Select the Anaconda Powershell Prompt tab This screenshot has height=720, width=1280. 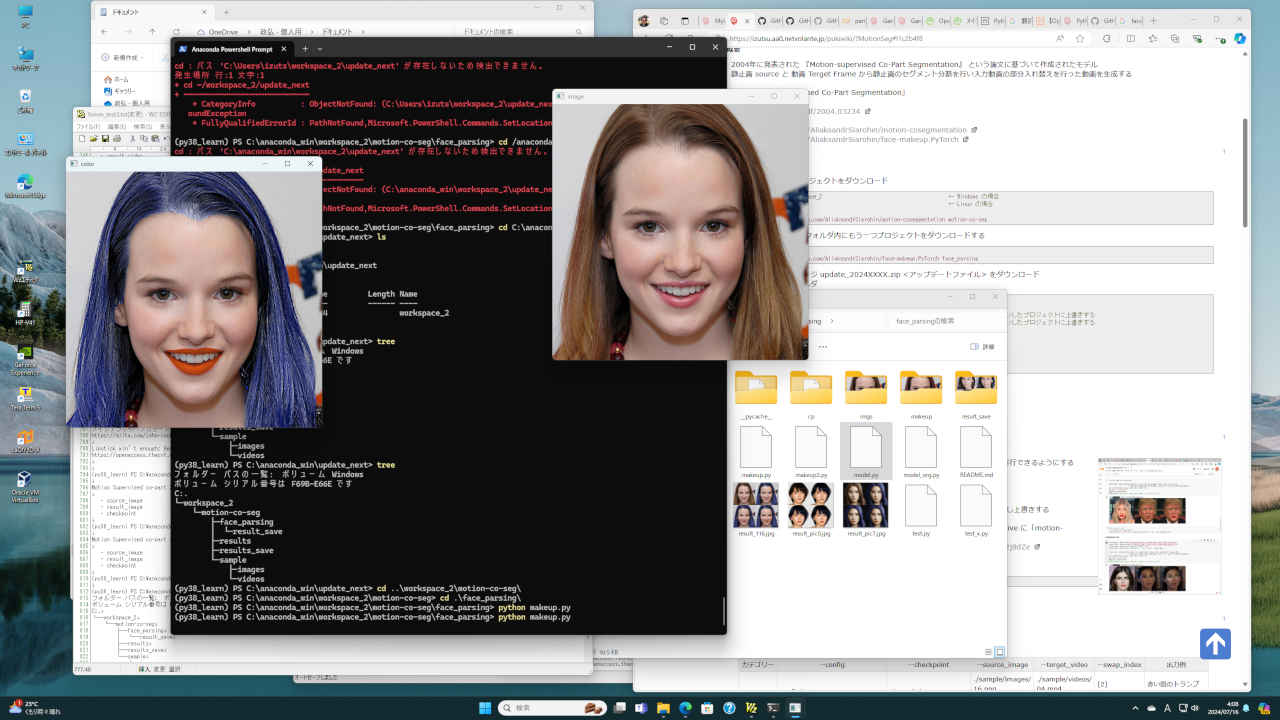pyautogui.click(x=232, y=48)
